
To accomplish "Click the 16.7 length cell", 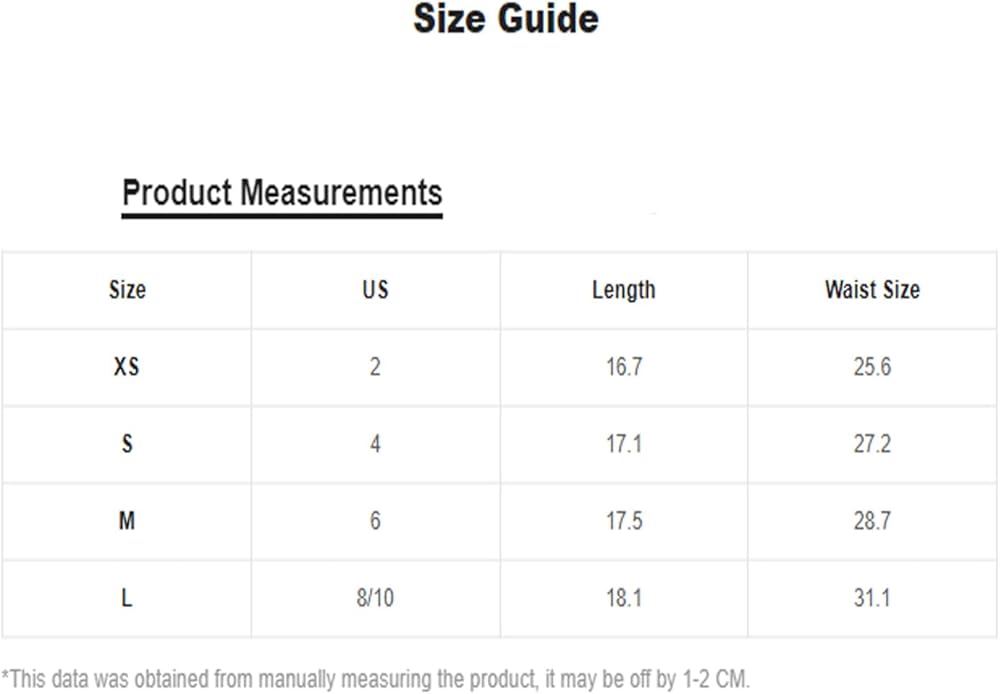I will coord(624,367).
